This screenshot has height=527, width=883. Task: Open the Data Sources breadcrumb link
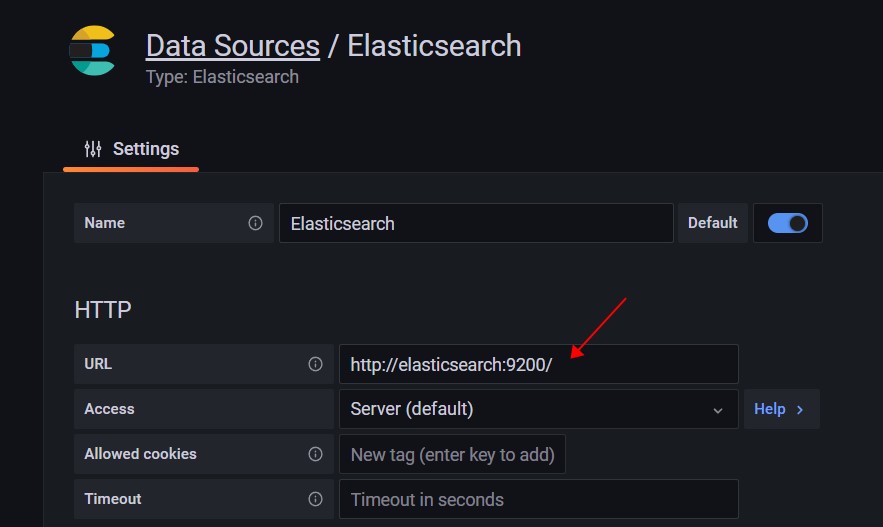point(233,46)
